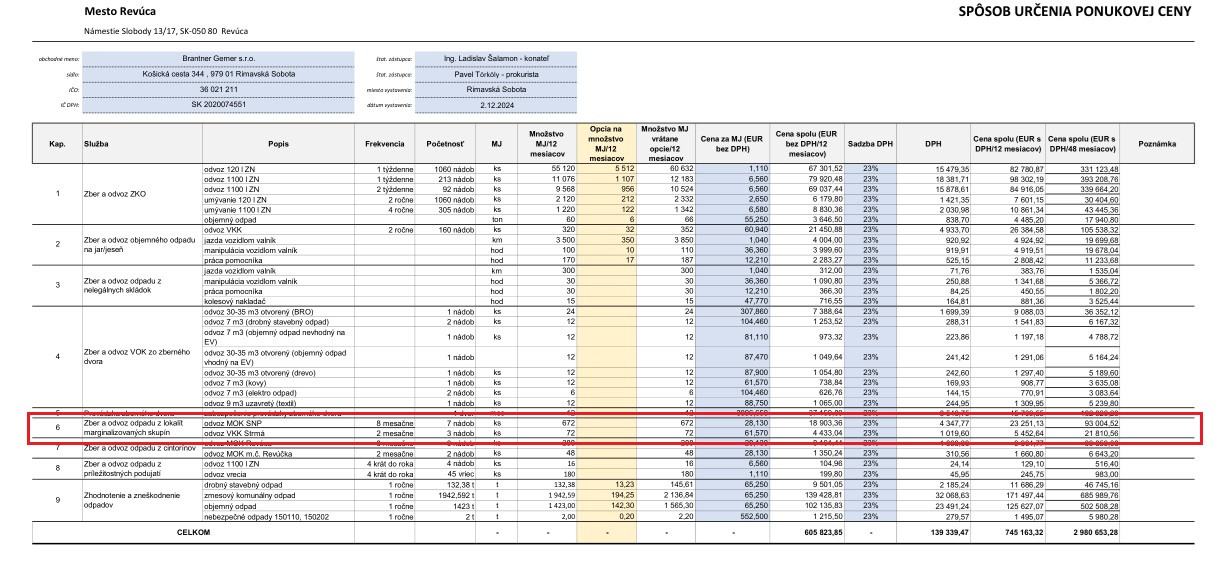
Task: Select the IČO field showing 36 021 211
Action: pos(219,89)
